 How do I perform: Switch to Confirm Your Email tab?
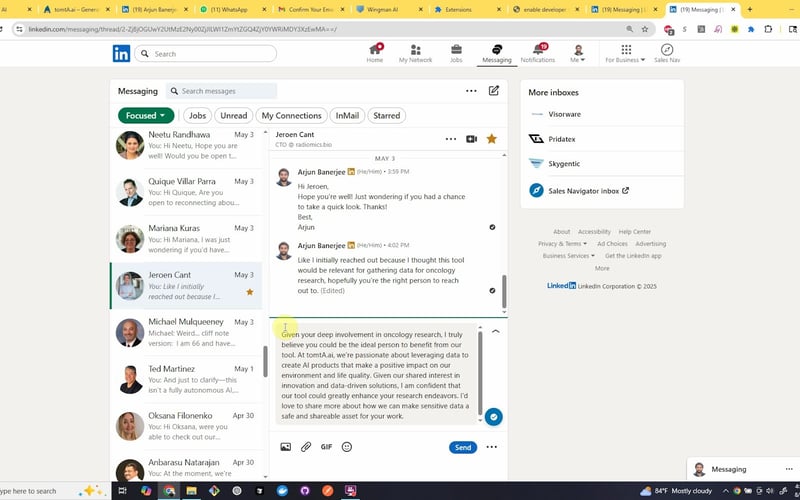pos(311,9)
